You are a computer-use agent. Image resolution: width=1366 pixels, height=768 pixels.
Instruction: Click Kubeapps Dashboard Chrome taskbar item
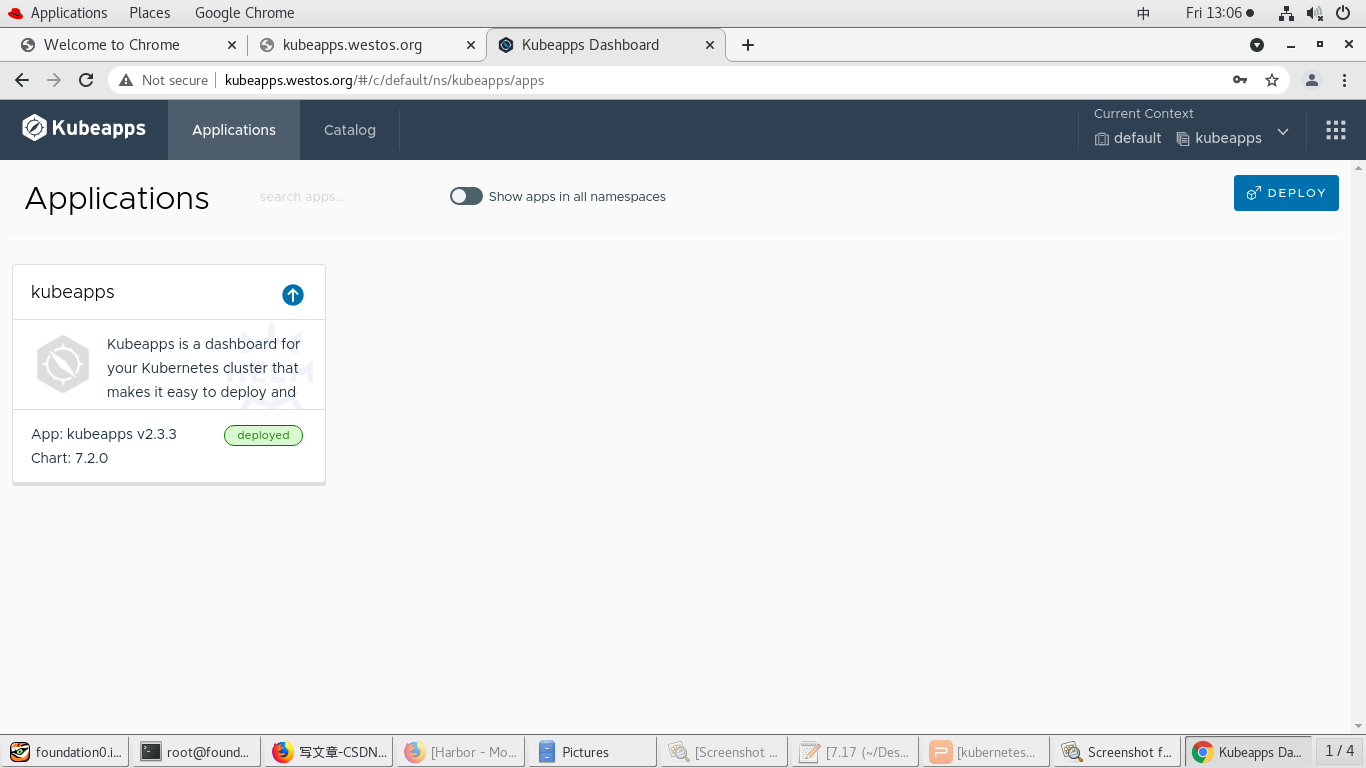click(1248, 752)
